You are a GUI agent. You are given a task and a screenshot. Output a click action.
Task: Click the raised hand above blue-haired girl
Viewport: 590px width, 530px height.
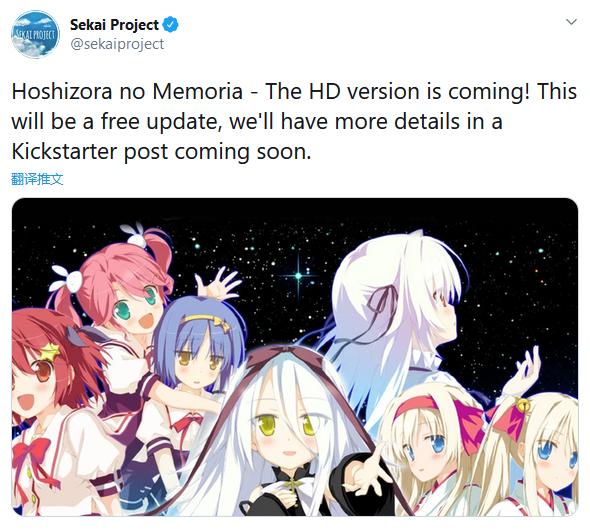click(218, 283)
